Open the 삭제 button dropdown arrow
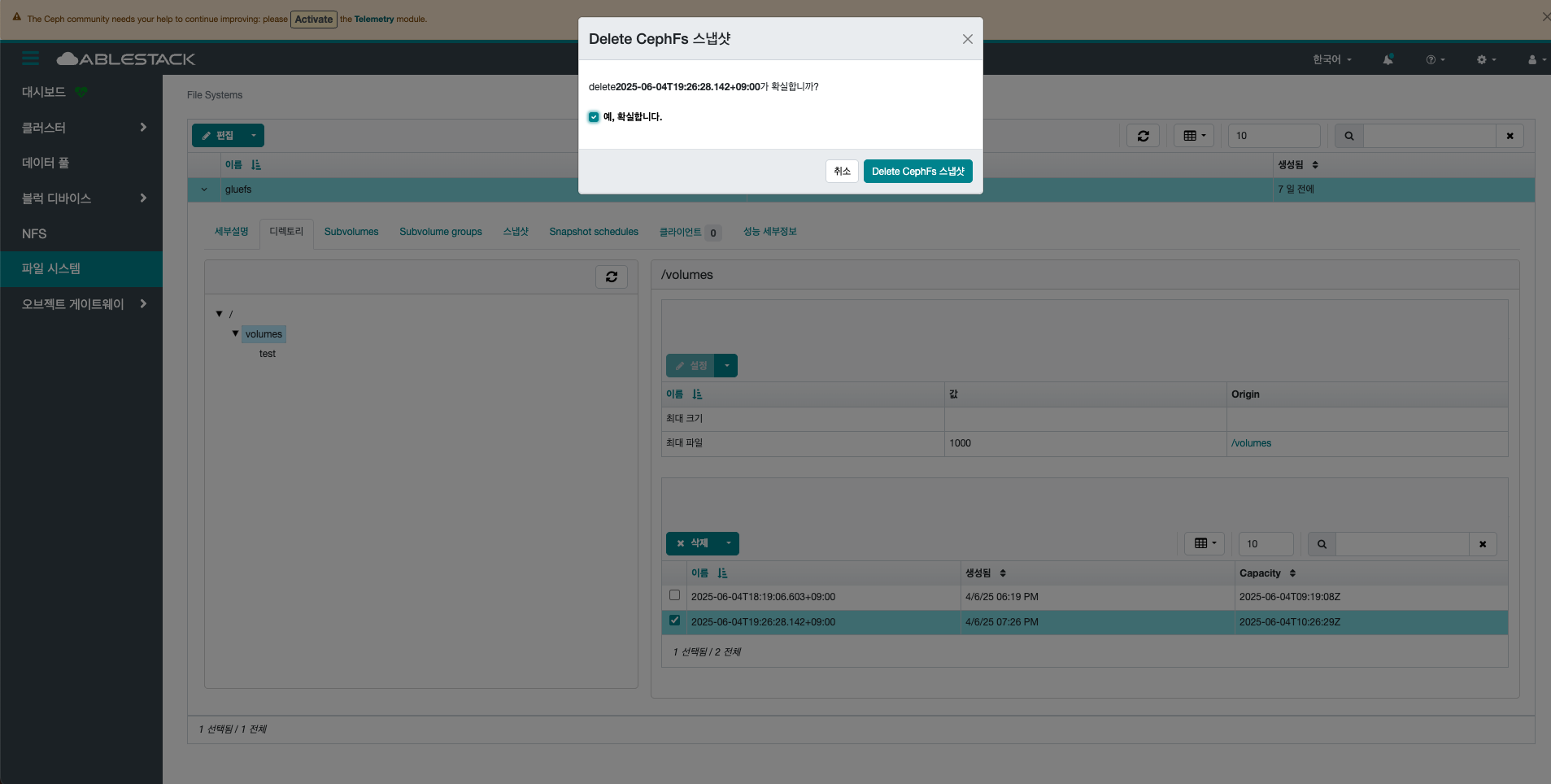This screenshot has width=1551, height=784. click(x=728, y=543)
